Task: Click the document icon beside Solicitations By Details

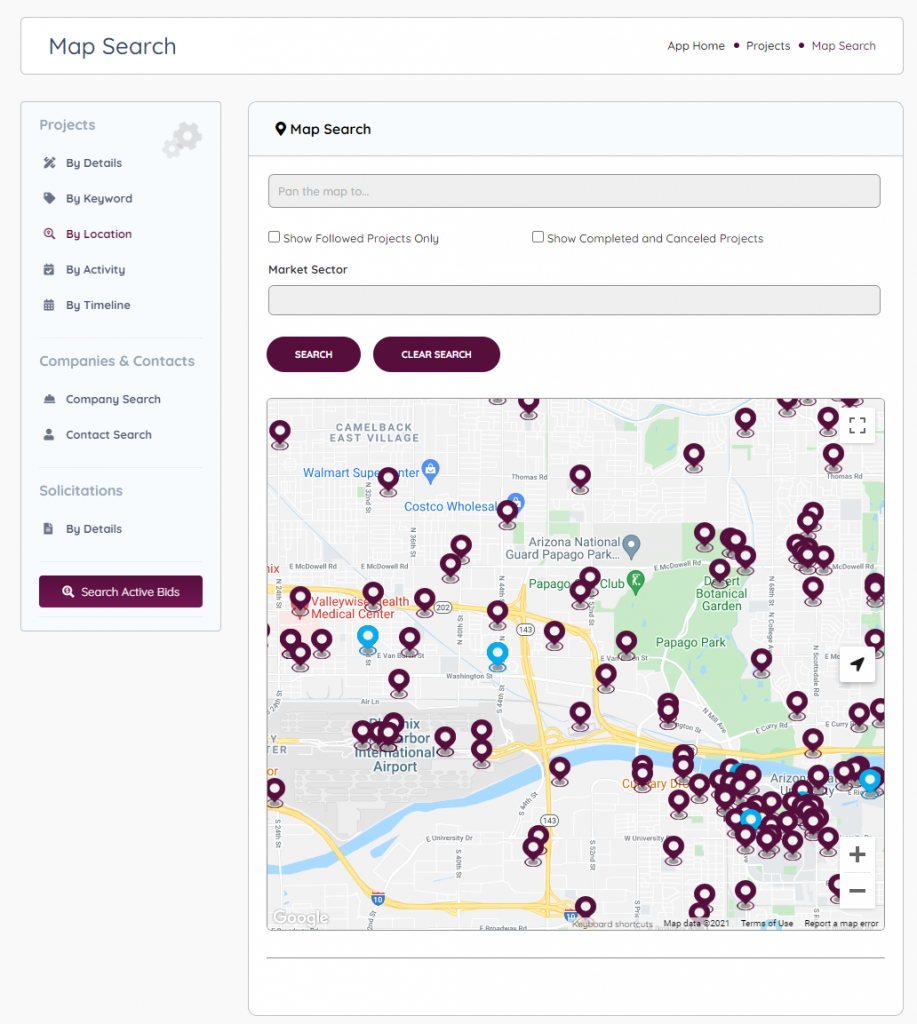Action: click(x=48, y=529)
